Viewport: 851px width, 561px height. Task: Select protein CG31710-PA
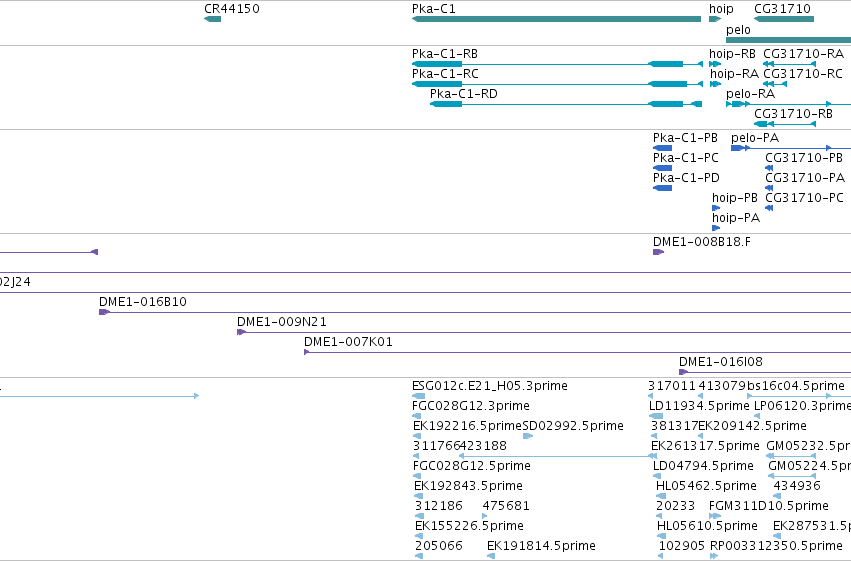769,188
